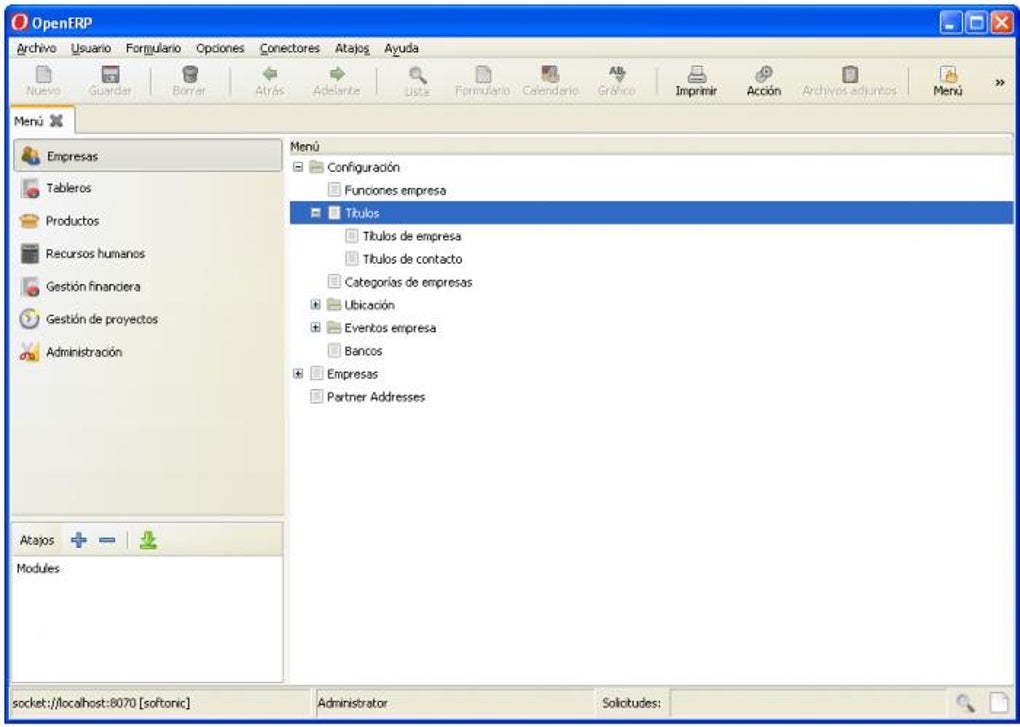Click the green download arrow in Atajos
The image size is (1020, 727).
pyautogui.click(x=148, y=540)
